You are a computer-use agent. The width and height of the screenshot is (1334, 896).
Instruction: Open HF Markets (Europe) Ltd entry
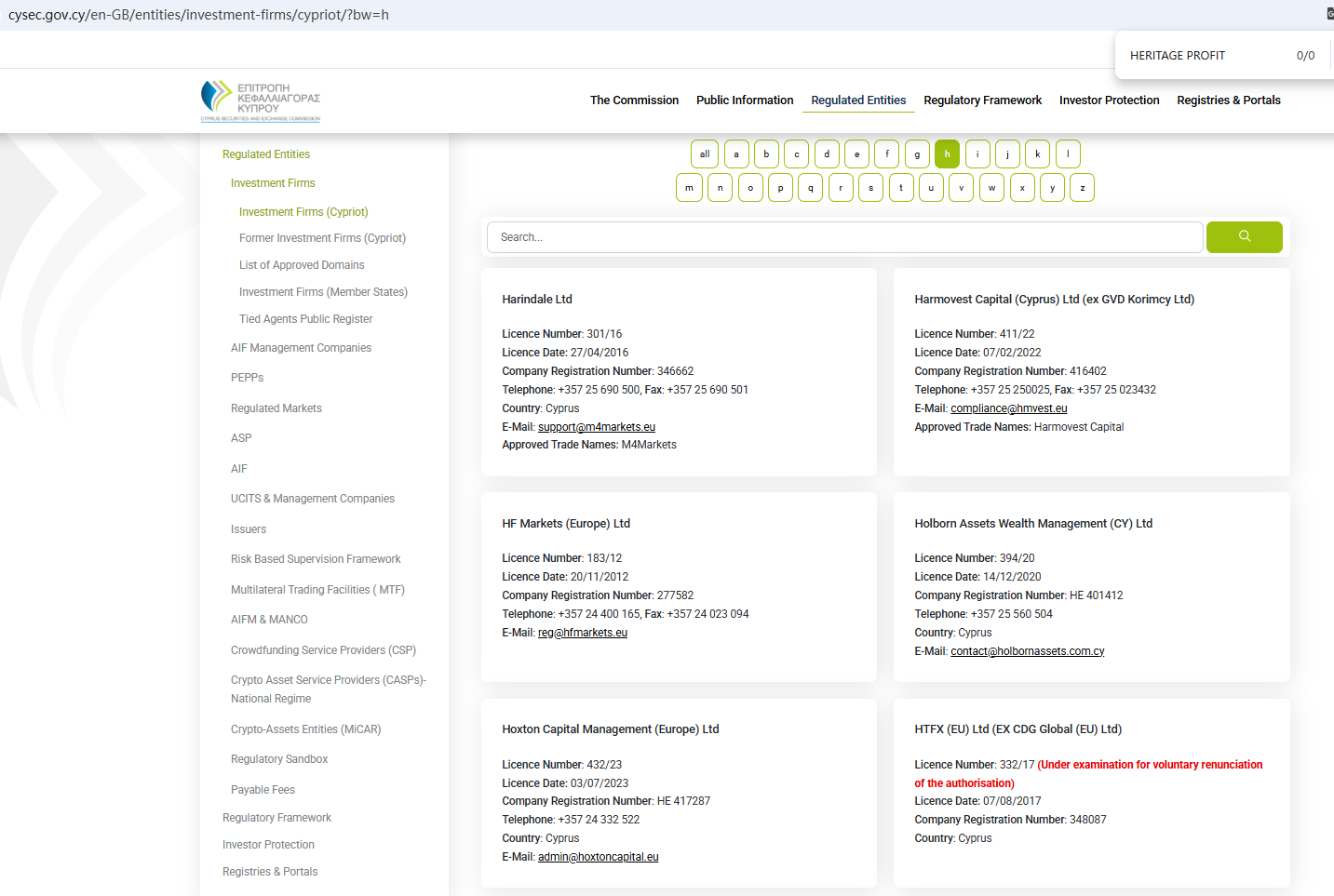coord(566,524)
